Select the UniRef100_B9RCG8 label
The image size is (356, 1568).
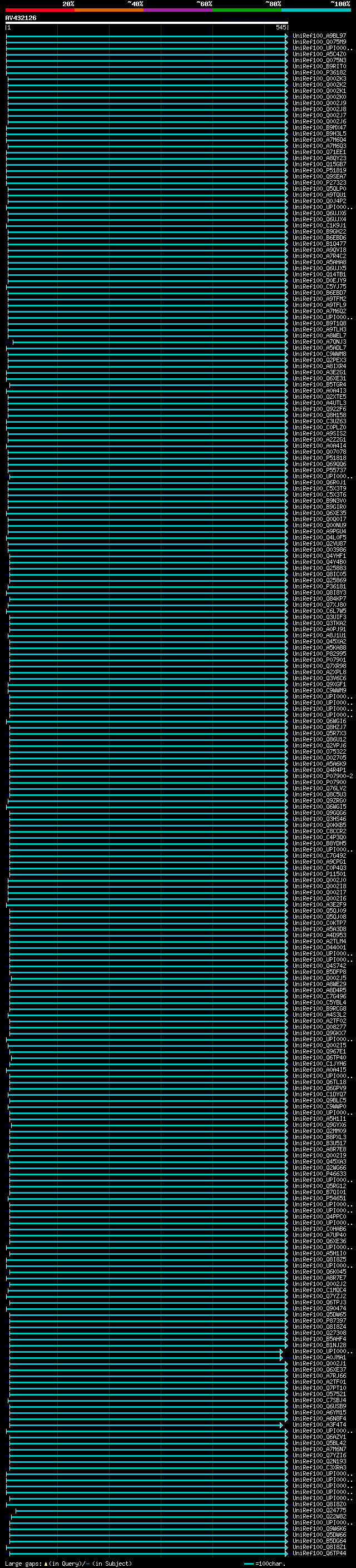[x=319, y=1009]
